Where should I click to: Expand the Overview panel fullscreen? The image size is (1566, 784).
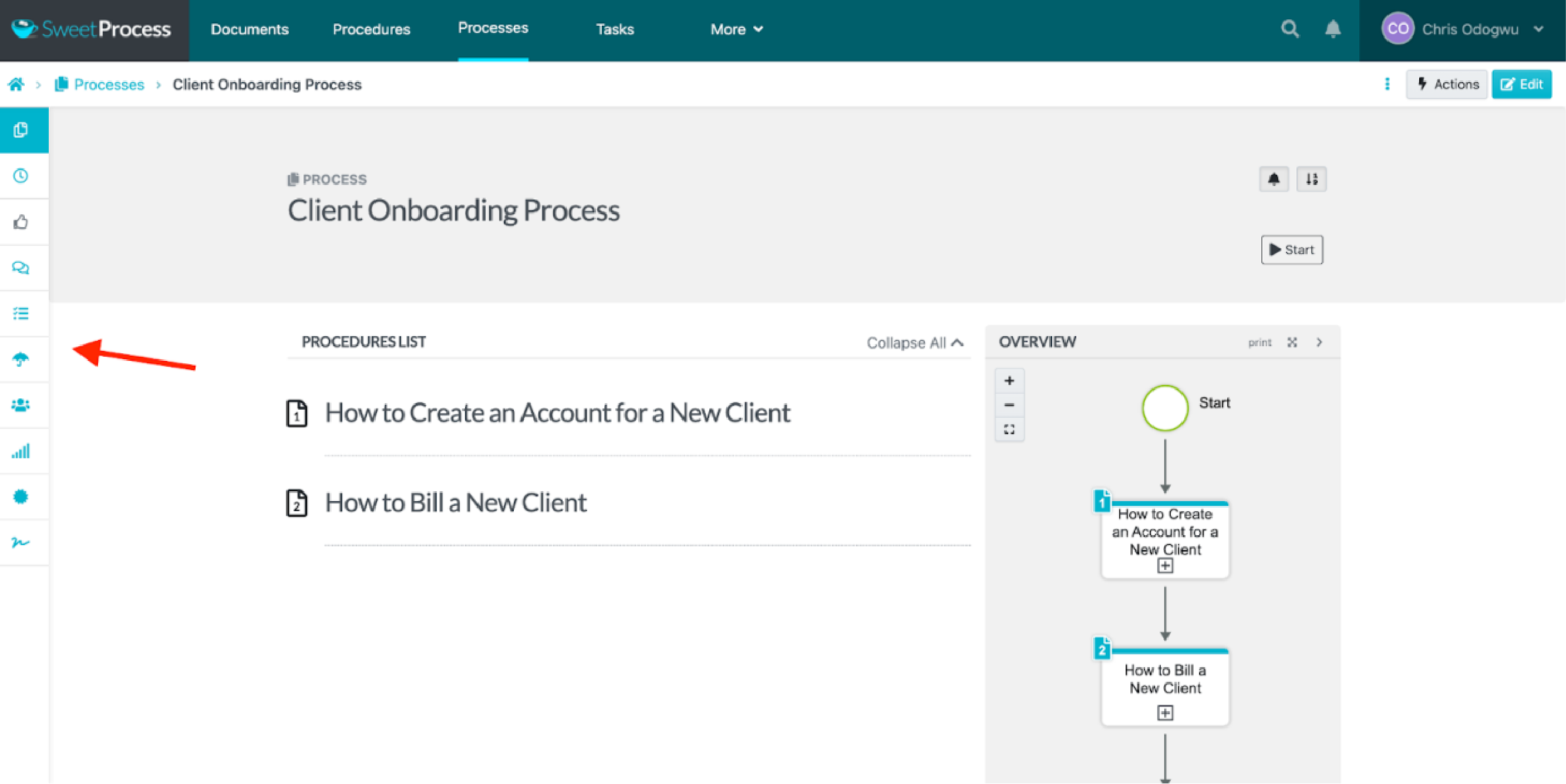tap(1292, 342)
